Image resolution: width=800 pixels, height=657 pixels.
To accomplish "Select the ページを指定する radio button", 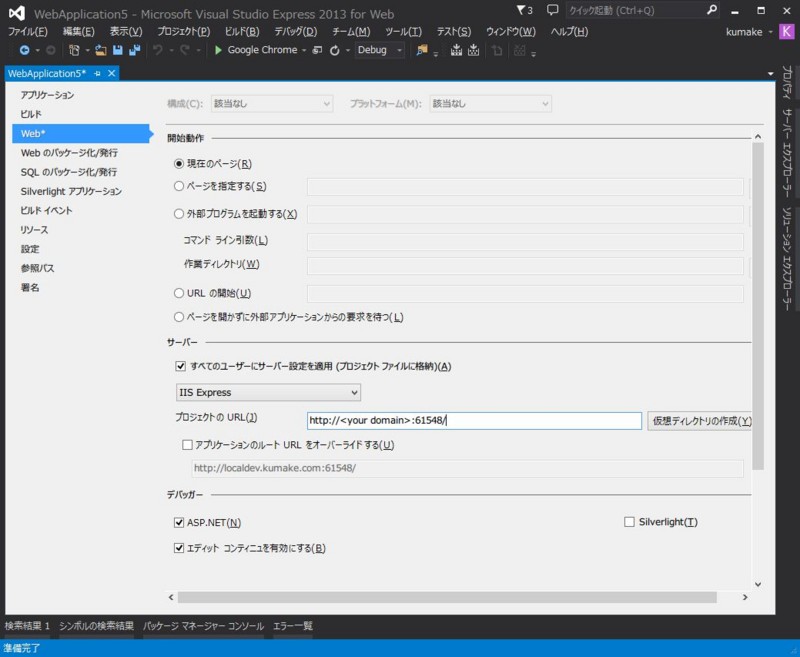I will coord(179,186).
